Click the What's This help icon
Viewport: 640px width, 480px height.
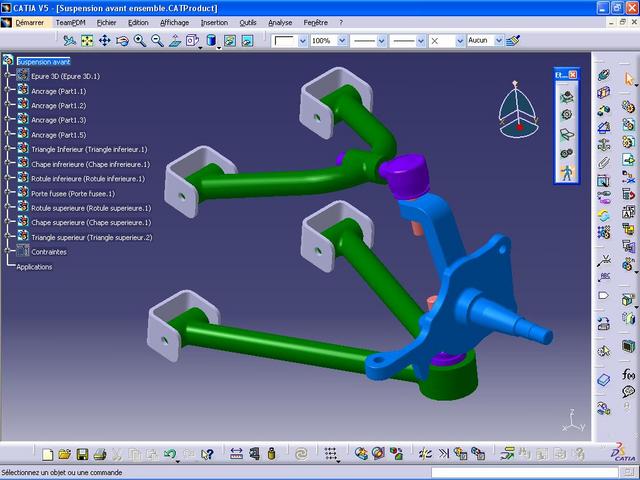pyautogui.click(x=207, y=454)
